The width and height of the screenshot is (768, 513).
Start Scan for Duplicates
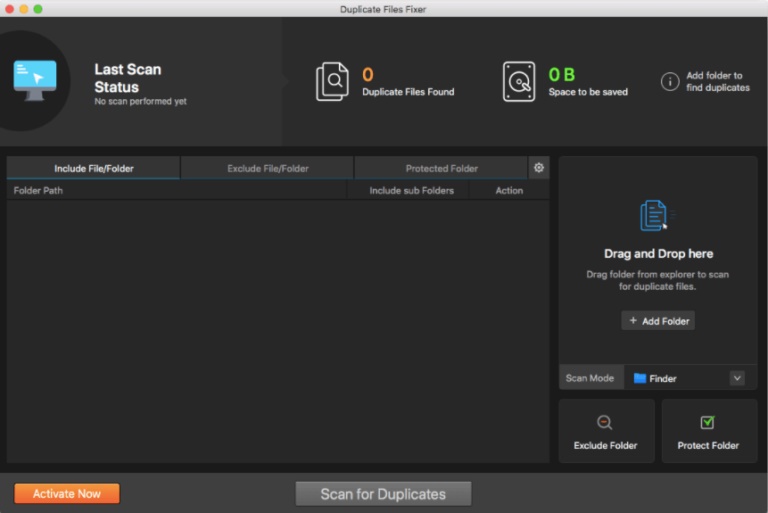coord(383,494)
